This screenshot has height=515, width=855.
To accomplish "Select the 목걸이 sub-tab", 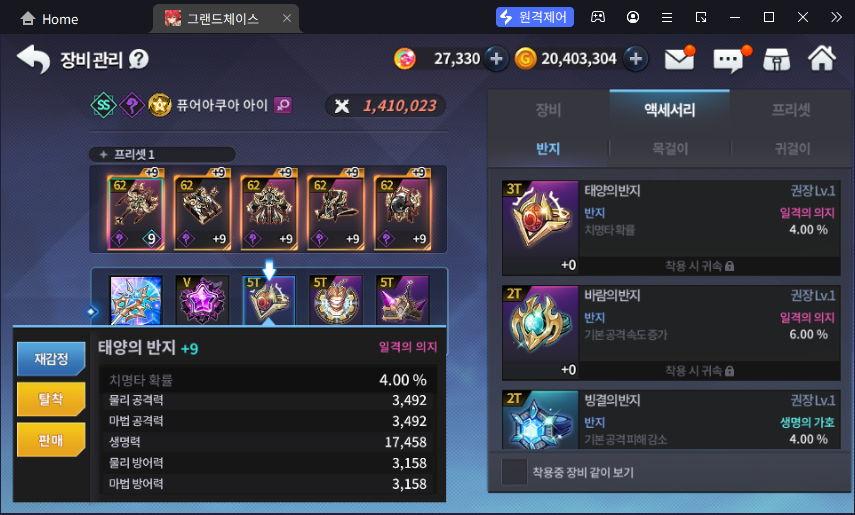I will (x=670, y=148).
